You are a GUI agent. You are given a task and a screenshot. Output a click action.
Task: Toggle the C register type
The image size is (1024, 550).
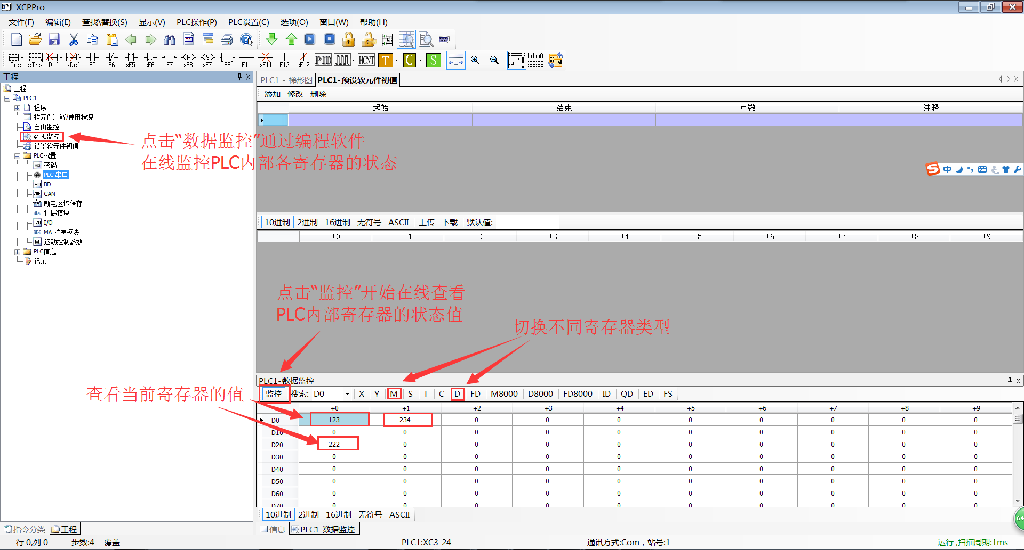(x=441, y=394)
